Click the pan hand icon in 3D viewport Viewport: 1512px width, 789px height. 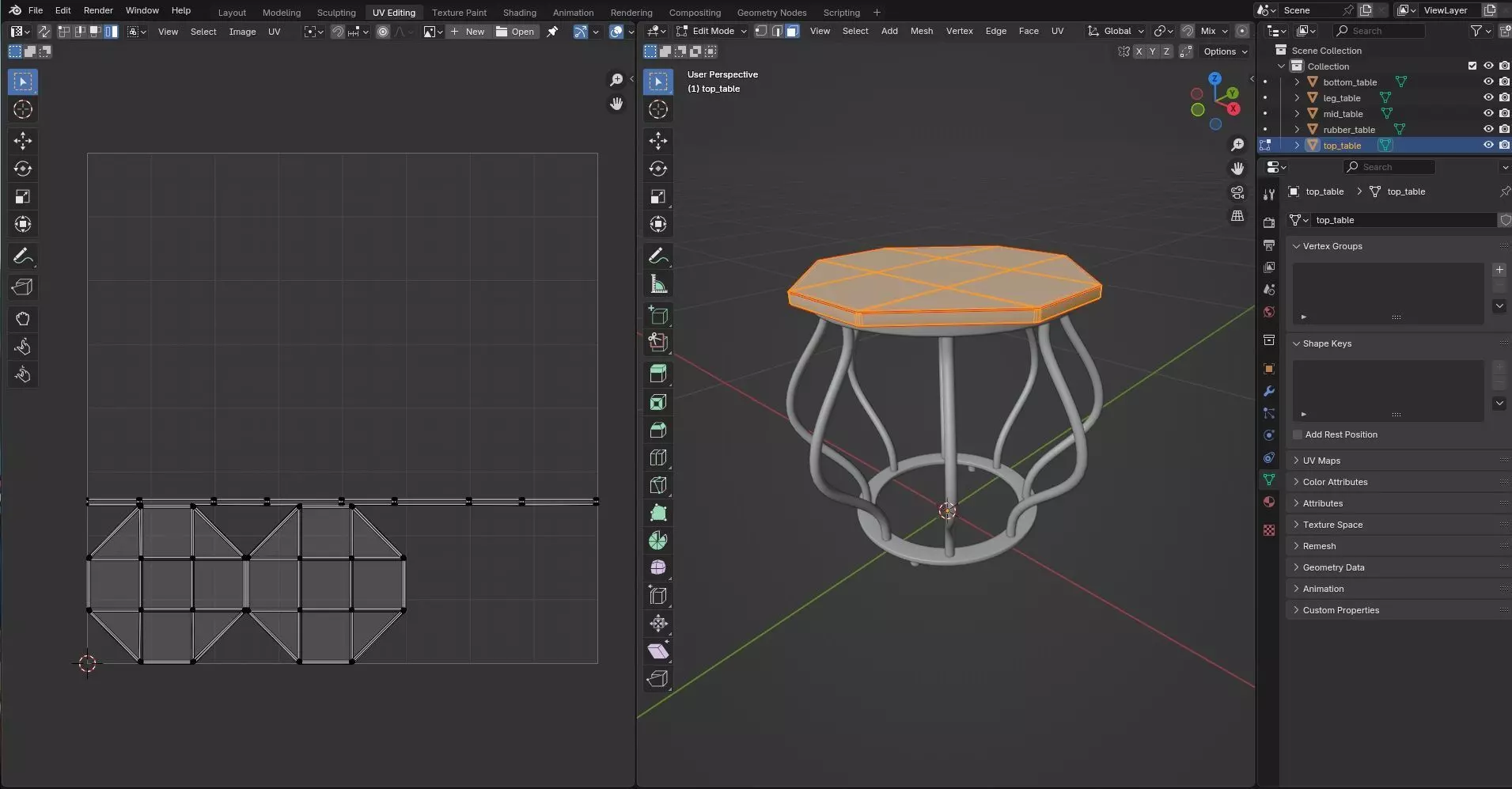point(1237,169)
